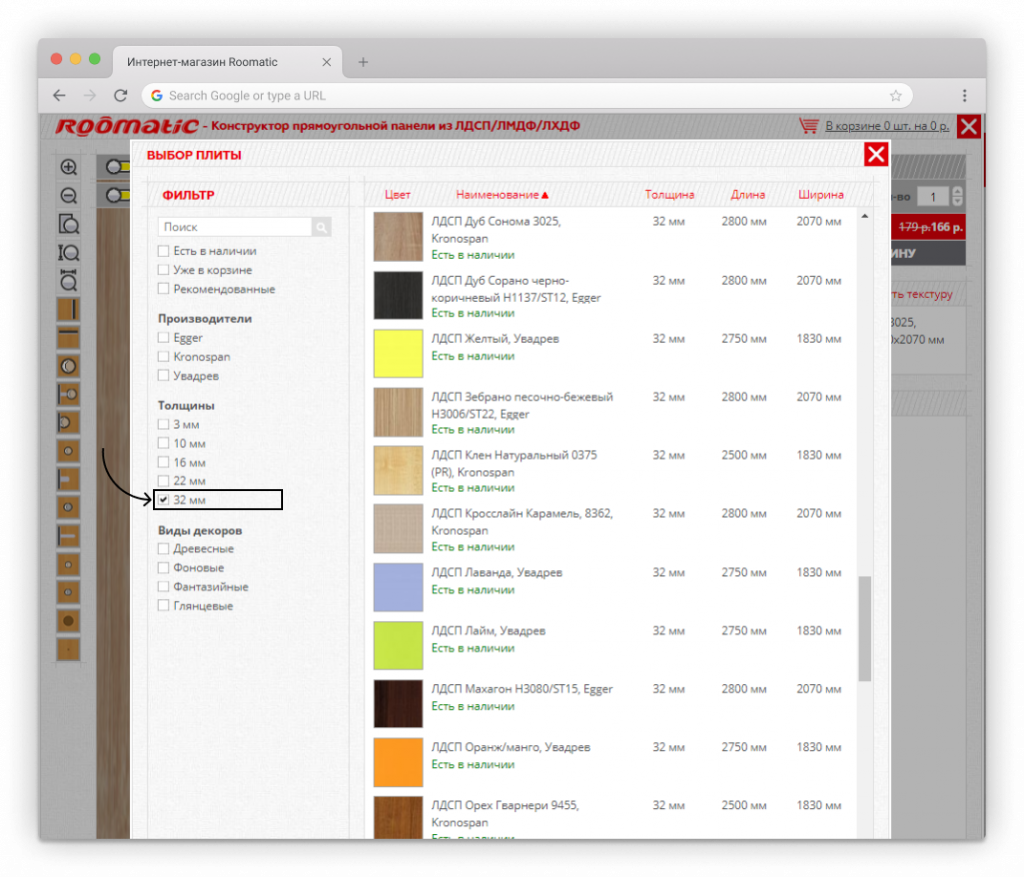The height and width of the screenshot is (877, 1024).
Task: Bookmark page with the star icon
Action: 895,96
